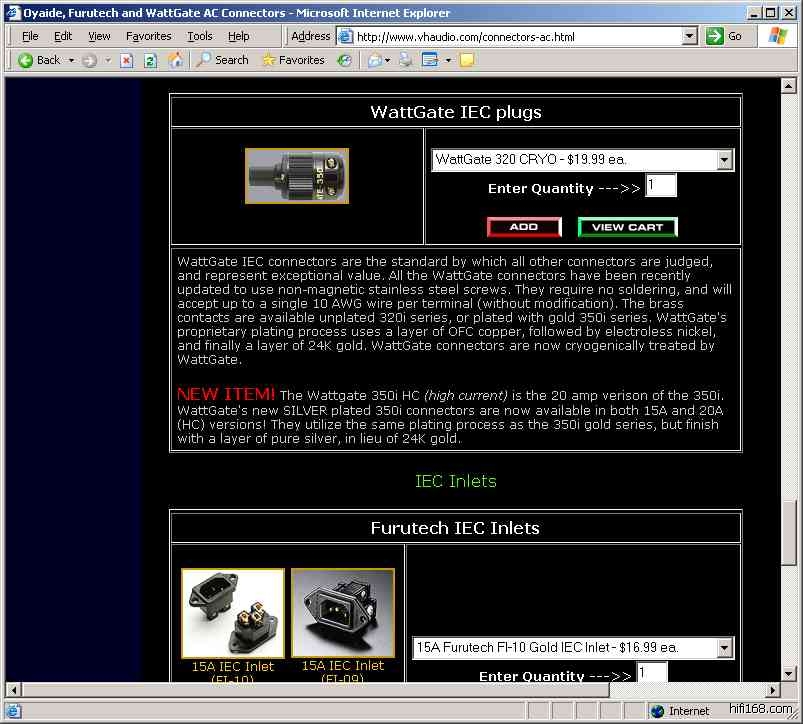Expand the WattGate 320 CRYO product dropdown

tap(725, 160)
